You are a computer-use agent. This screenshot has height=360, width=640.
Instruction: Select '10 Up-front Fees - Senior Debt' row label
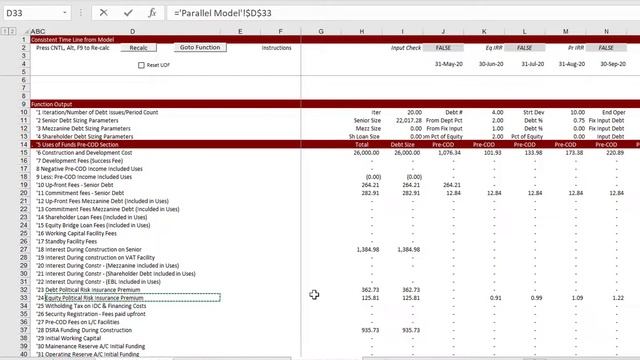(74, 185)
